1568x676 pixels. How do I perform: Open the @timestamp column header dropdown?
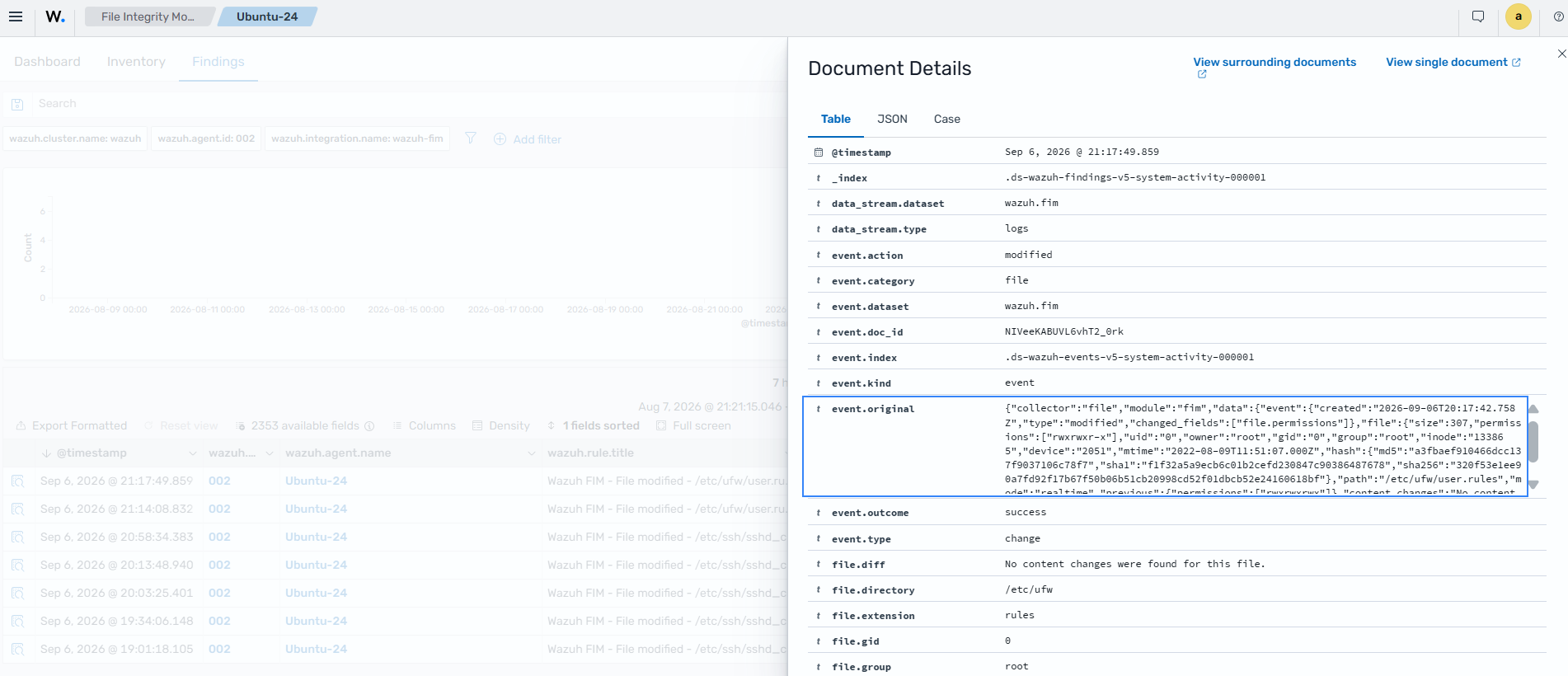pos(192,453)
